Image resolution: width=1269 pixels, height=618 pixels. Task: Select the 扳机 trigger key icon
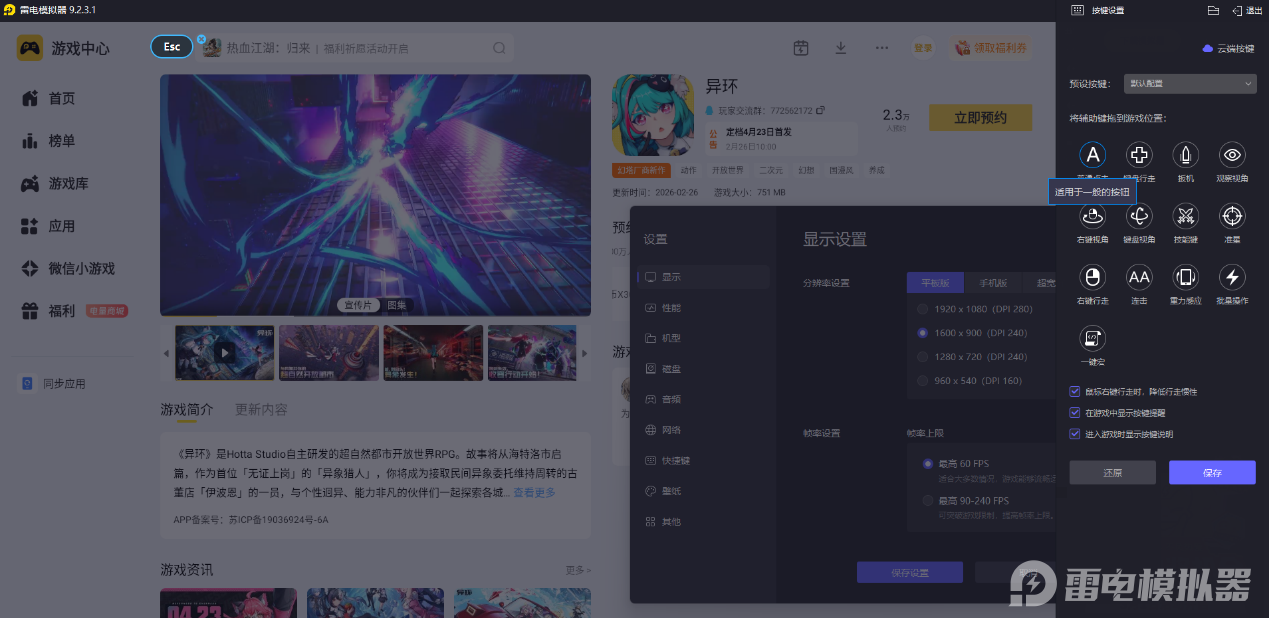click(1186, 155)
